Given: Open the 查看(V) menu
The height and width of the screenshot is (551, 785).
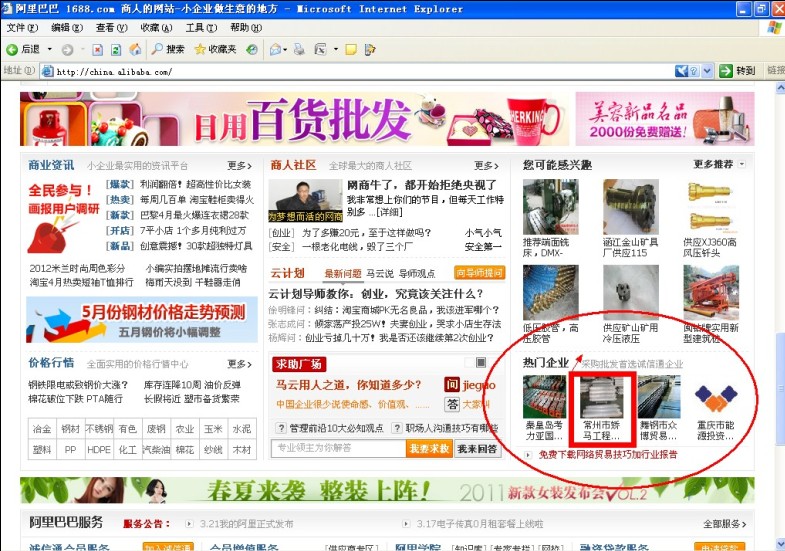Looking at the screenshot, I should [111, 28].
